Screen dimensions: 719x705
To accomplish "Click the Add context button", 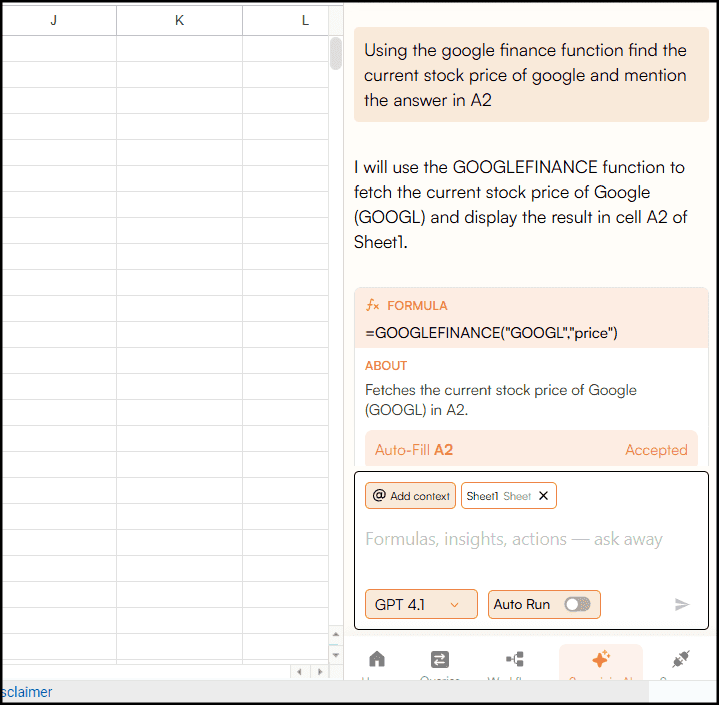I will pyautogui.click(x=410, y=496).
